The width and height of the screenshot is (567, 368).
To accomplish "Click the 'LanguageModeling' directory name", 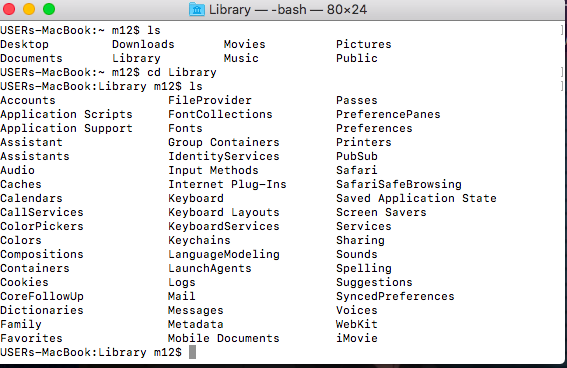I will click(224, 254).
